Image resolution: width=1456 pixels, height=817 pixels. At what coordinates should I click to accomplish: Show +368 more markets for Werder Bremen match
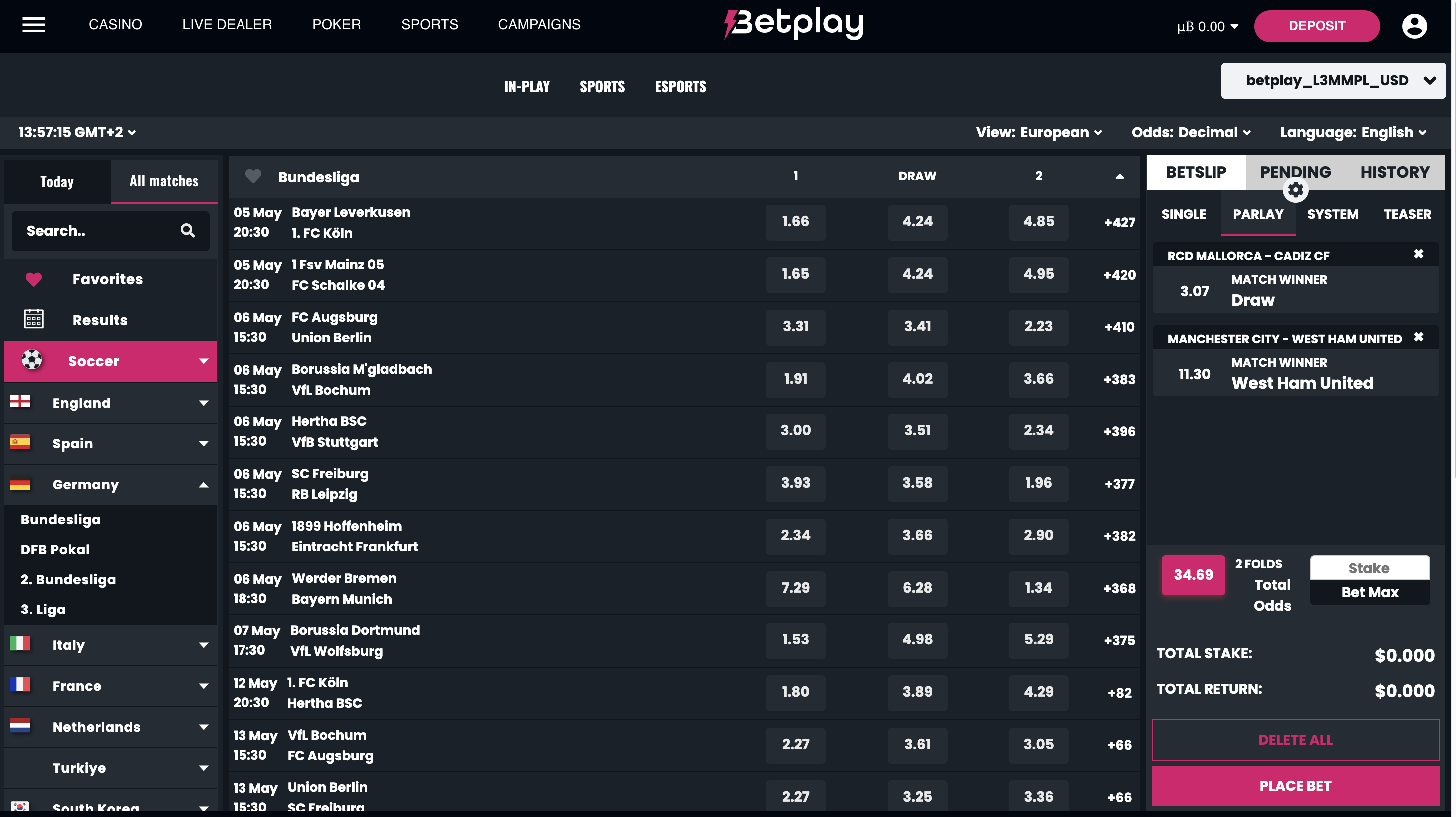tap(1119, 588)
